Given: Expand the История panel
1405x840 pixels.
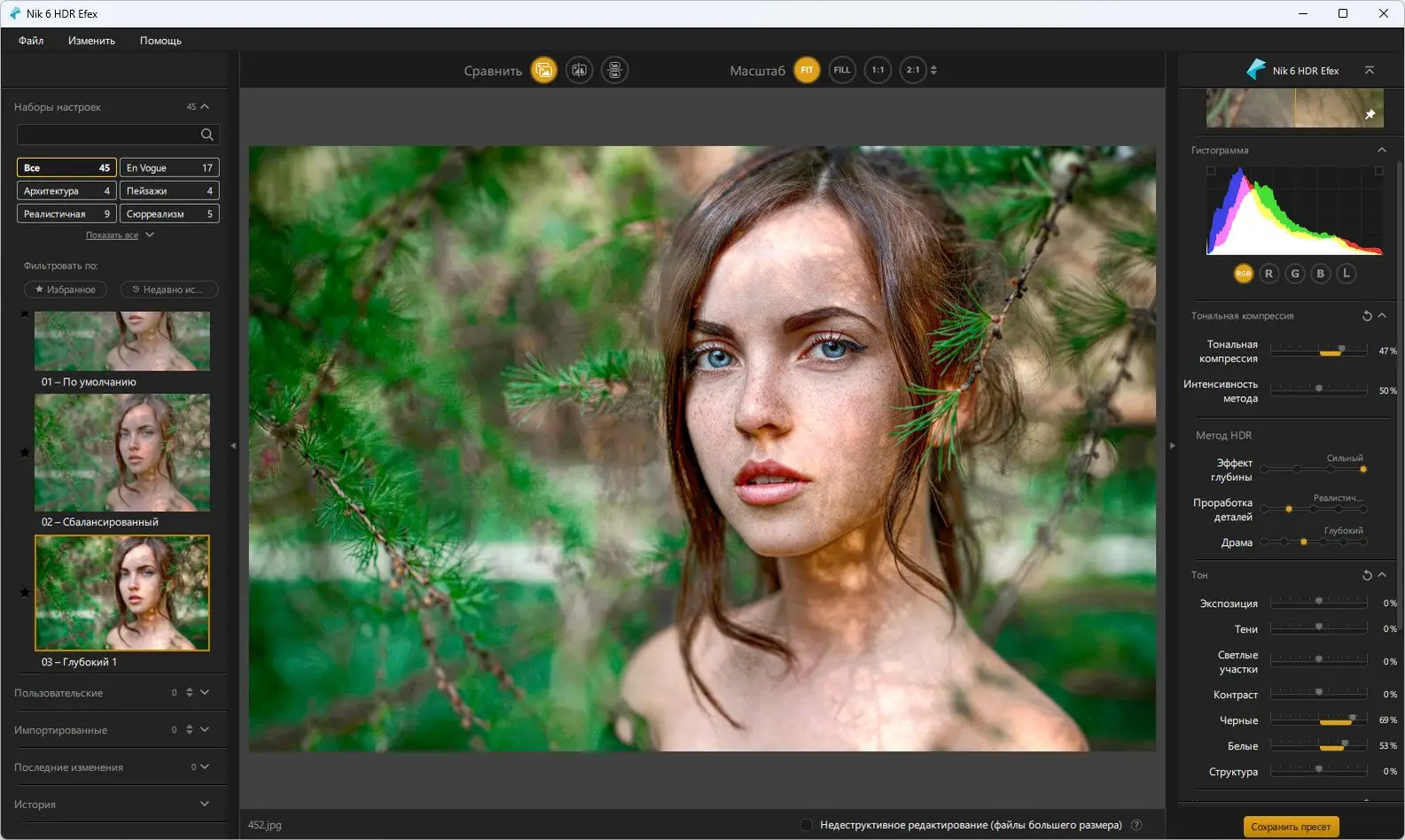Looking at the screenshot, I should (205, 805).
